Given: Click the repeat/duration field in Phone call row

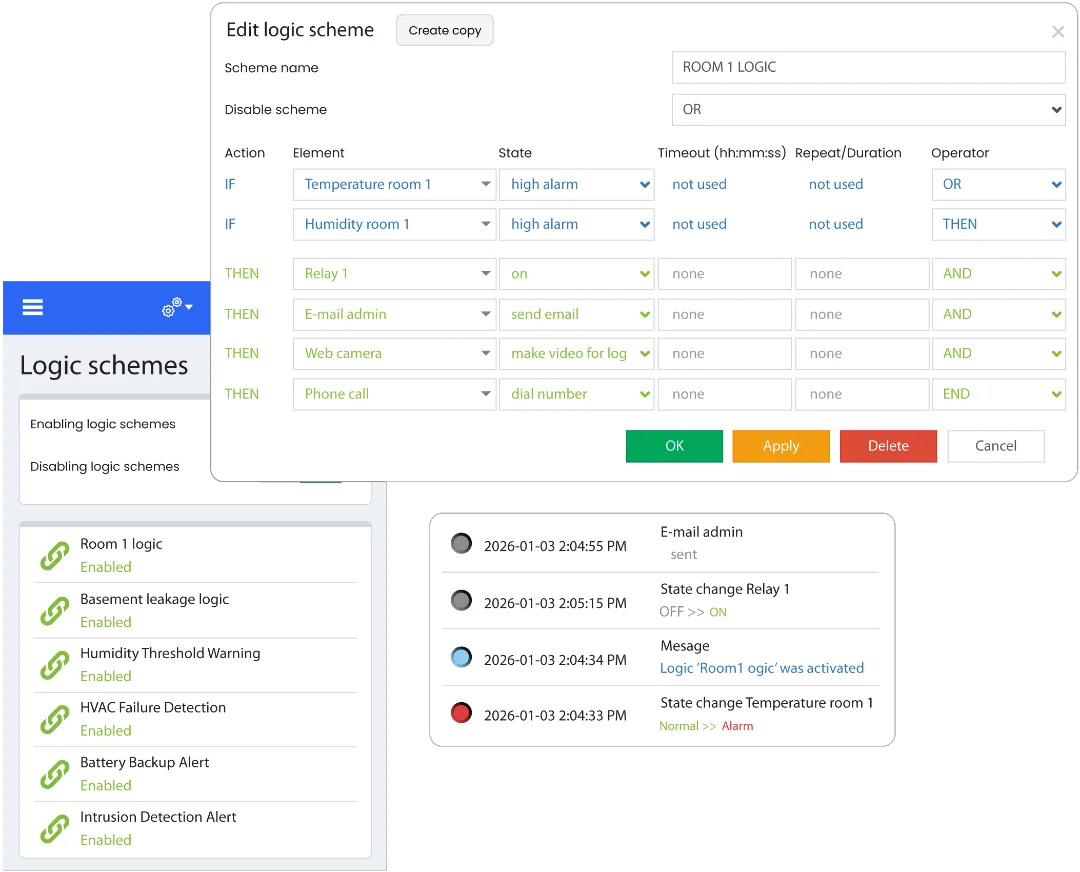Looking at the screenshot, I should click(x=862, y=395).
